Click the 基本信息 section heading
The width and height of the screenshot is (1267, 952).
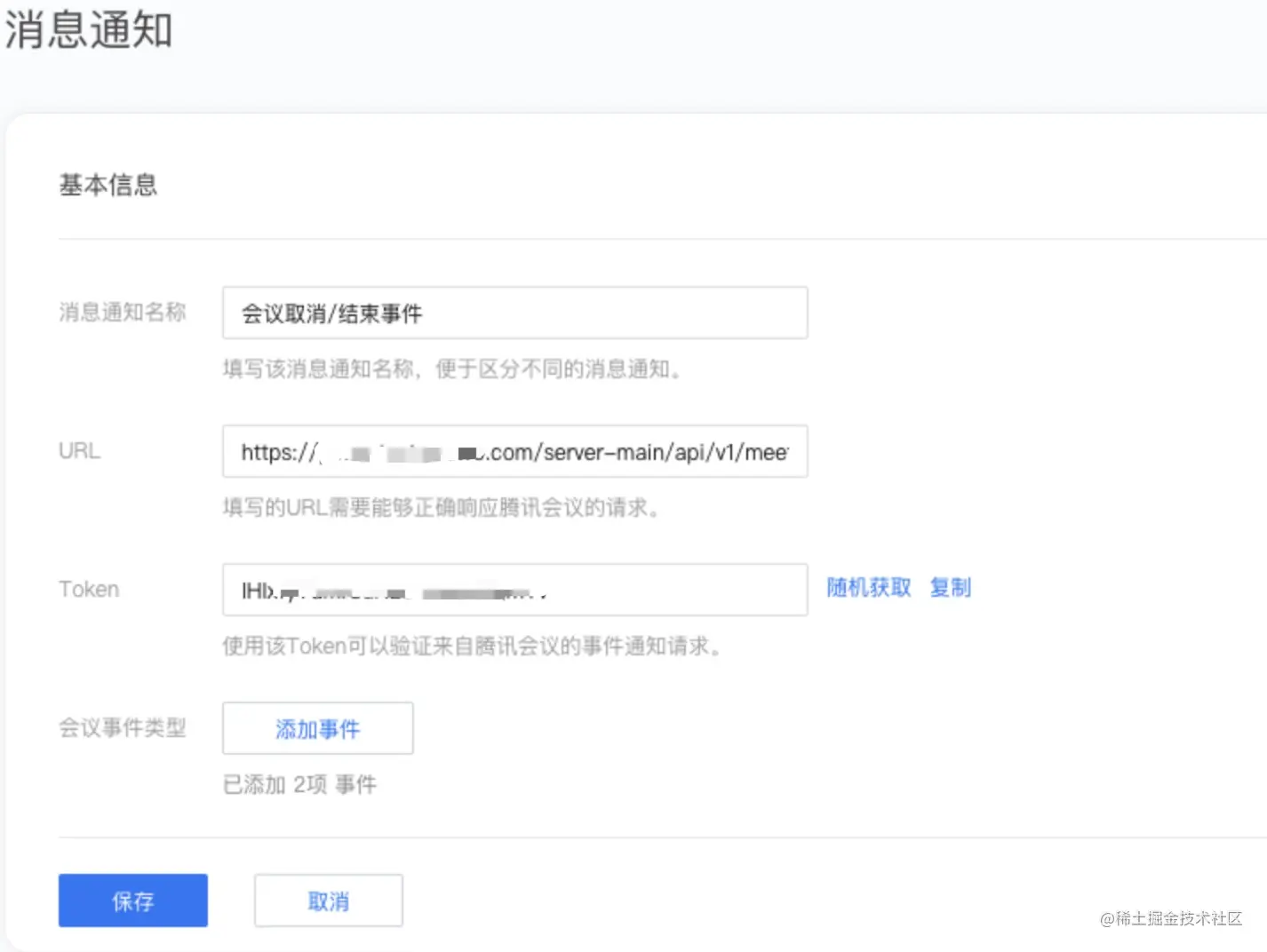click(x=108, y=185)
